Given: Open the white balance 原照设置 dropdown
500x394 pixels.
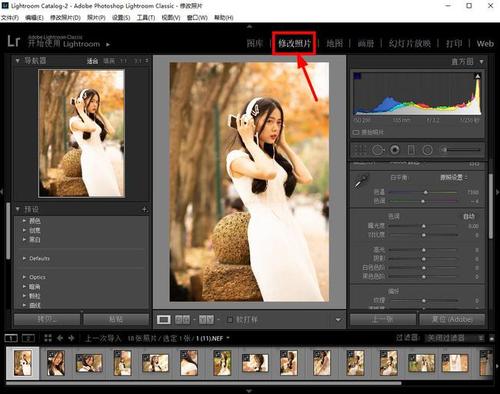Looking at the screenshot, I should (x=454, y=177).
